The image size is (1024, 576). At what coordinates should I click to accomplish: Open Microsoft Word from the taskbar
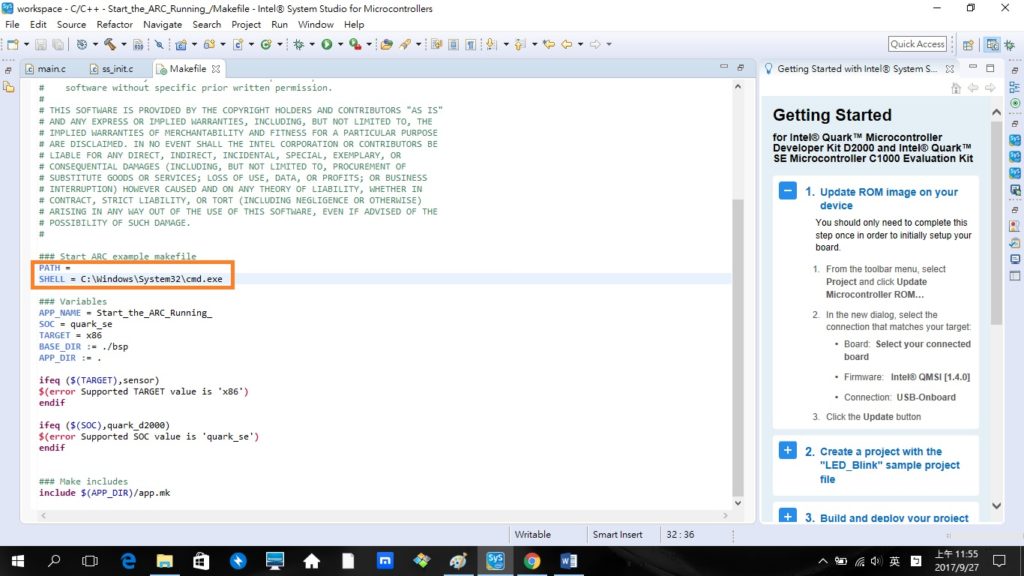click(x=568, y=561)
